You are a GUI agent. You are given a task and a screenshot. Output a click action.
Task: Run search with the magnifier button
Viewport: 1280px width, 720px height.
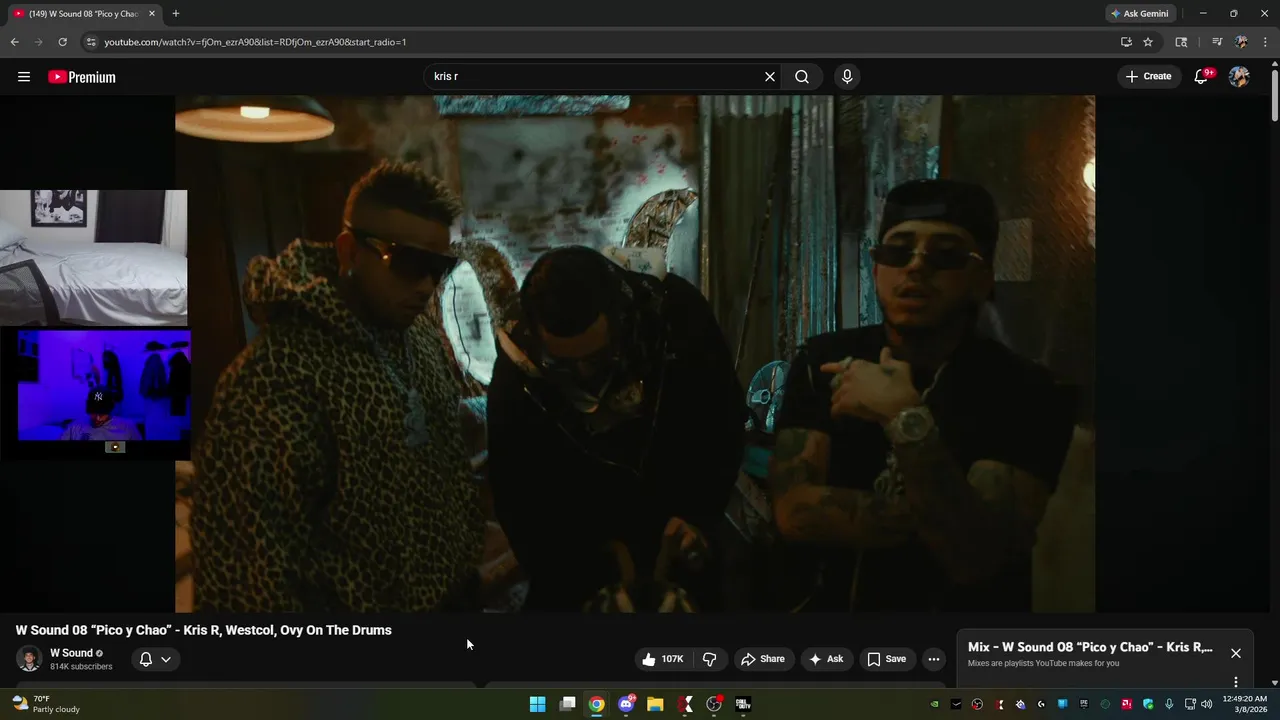click(x=802, y=77)
